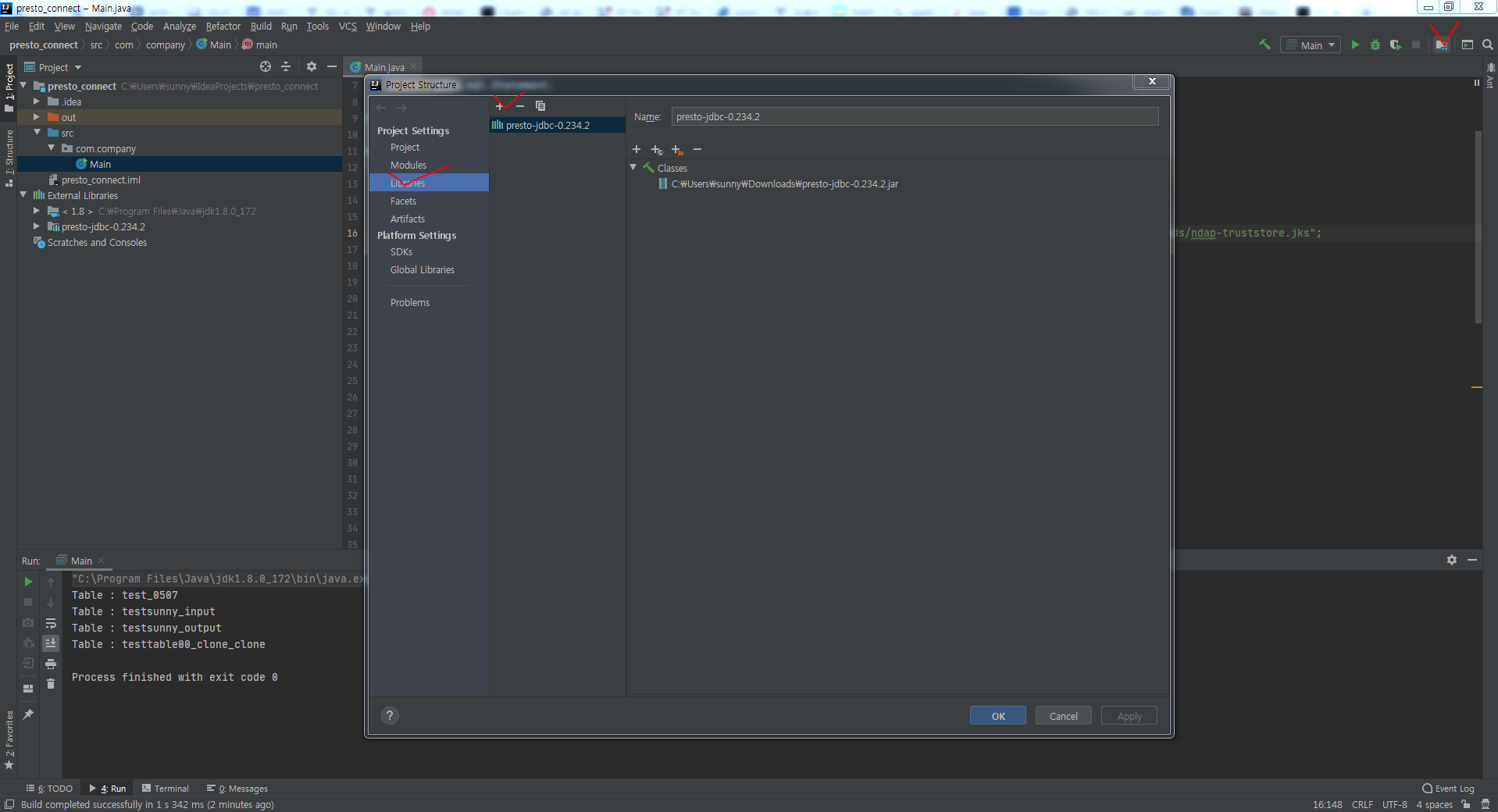Open Run panel settings gear

(x=1452, y=560)
